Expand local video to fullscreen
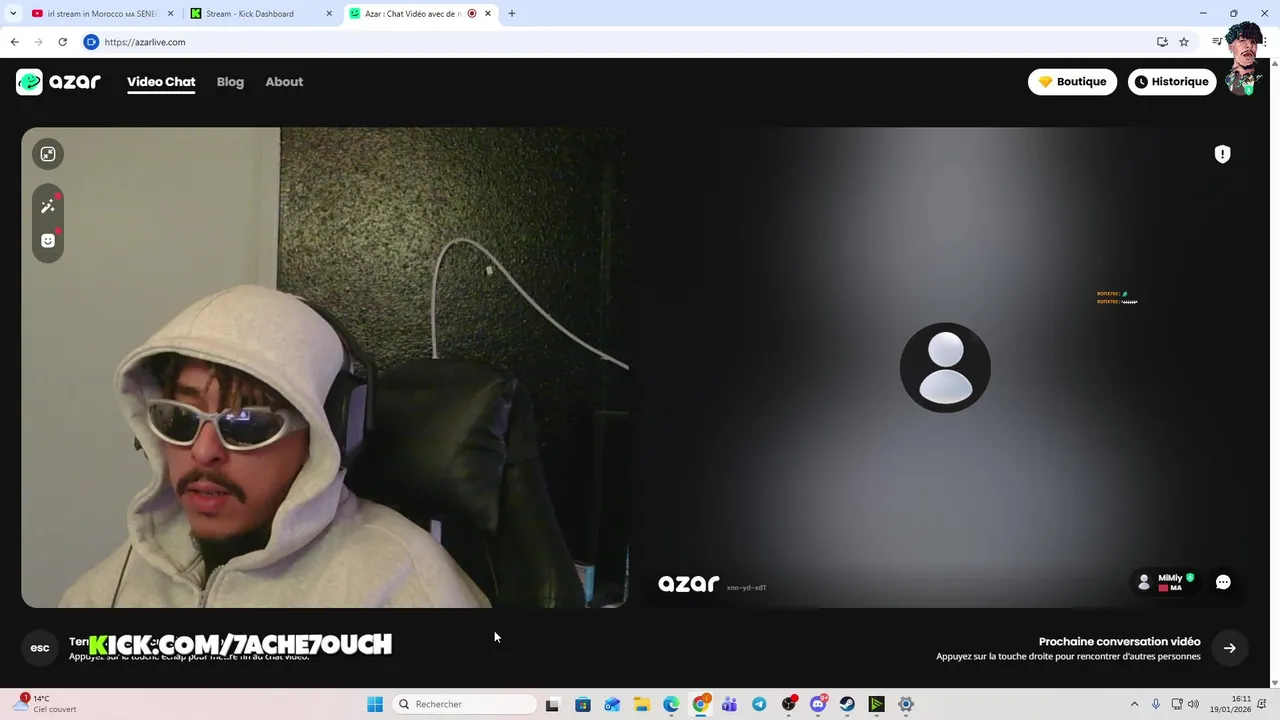The image size is (1280, 720). [48, 154]
